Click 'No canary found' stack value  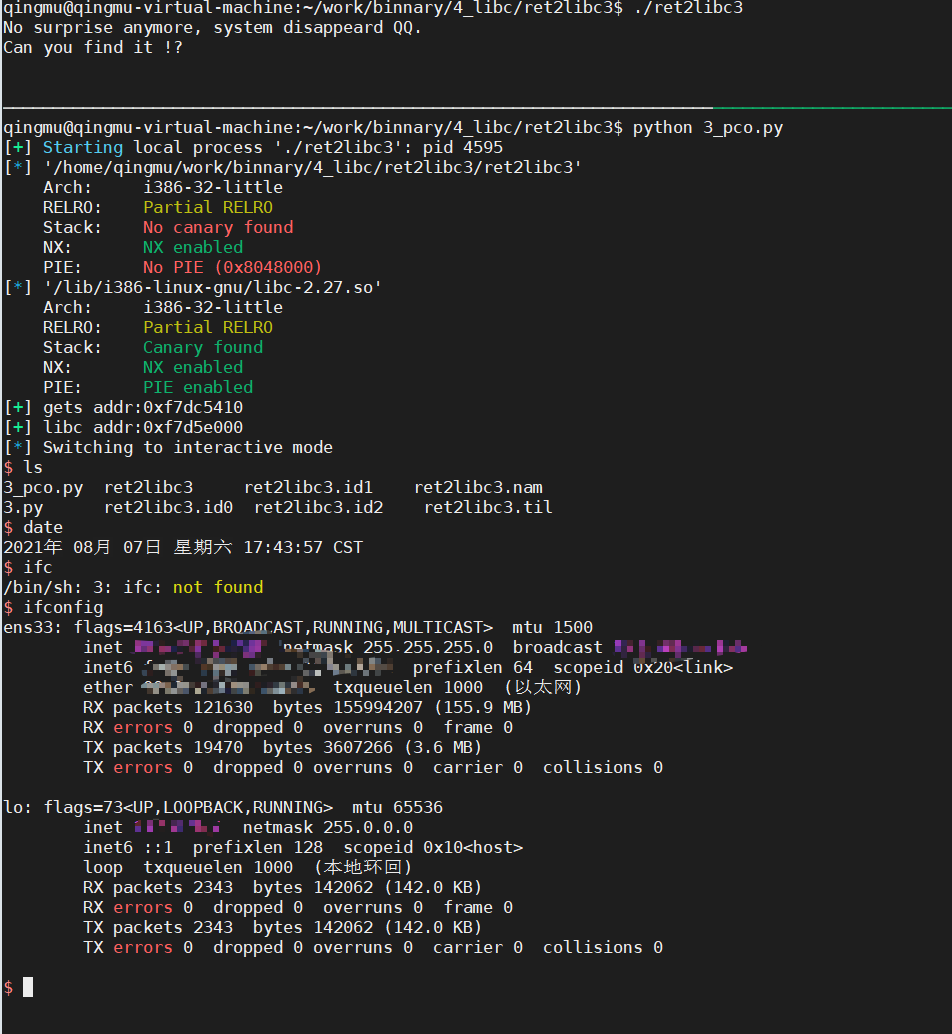point(218,228)
